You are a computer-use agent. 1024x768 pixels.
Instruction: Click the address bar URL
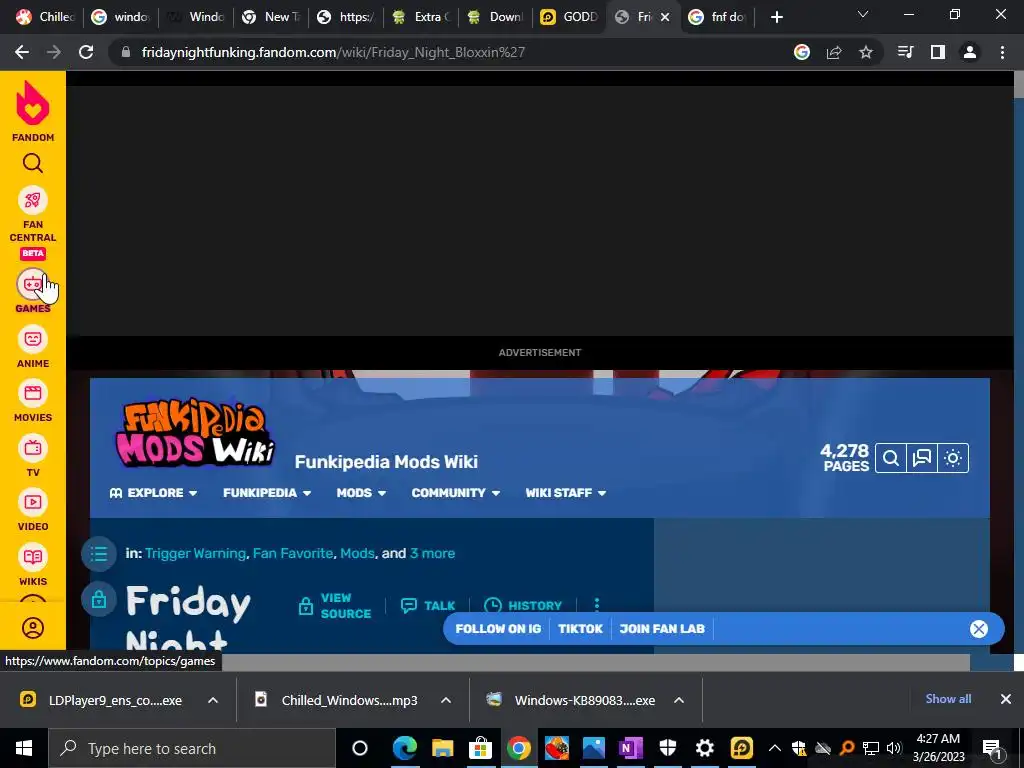click(333, 52)
